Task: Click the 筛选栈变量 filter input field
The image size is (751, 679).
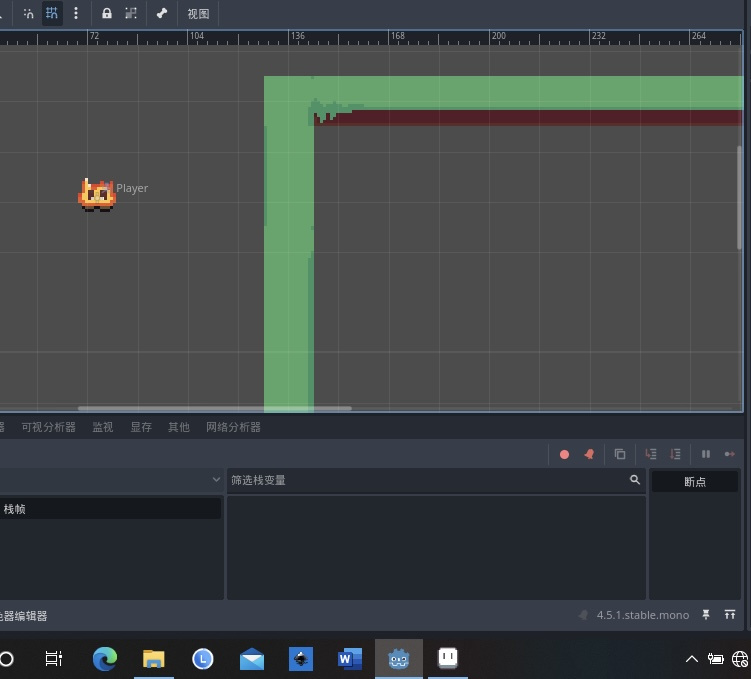Action: click(x=436, y=480)
